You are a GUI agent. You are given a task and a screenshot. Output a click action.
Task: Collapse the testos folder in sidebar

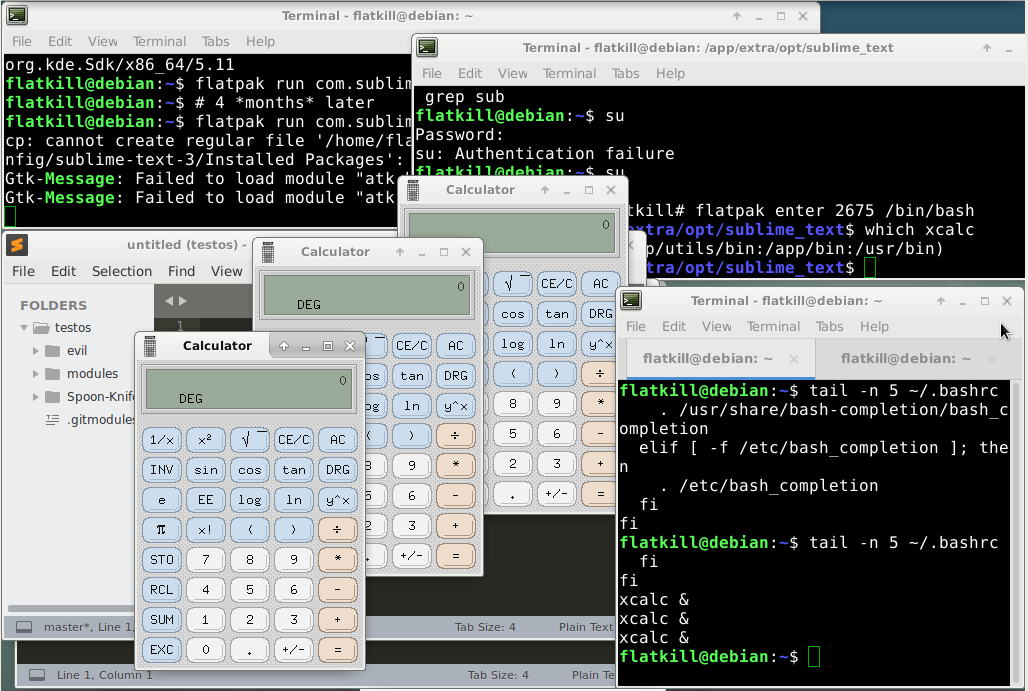24,328
